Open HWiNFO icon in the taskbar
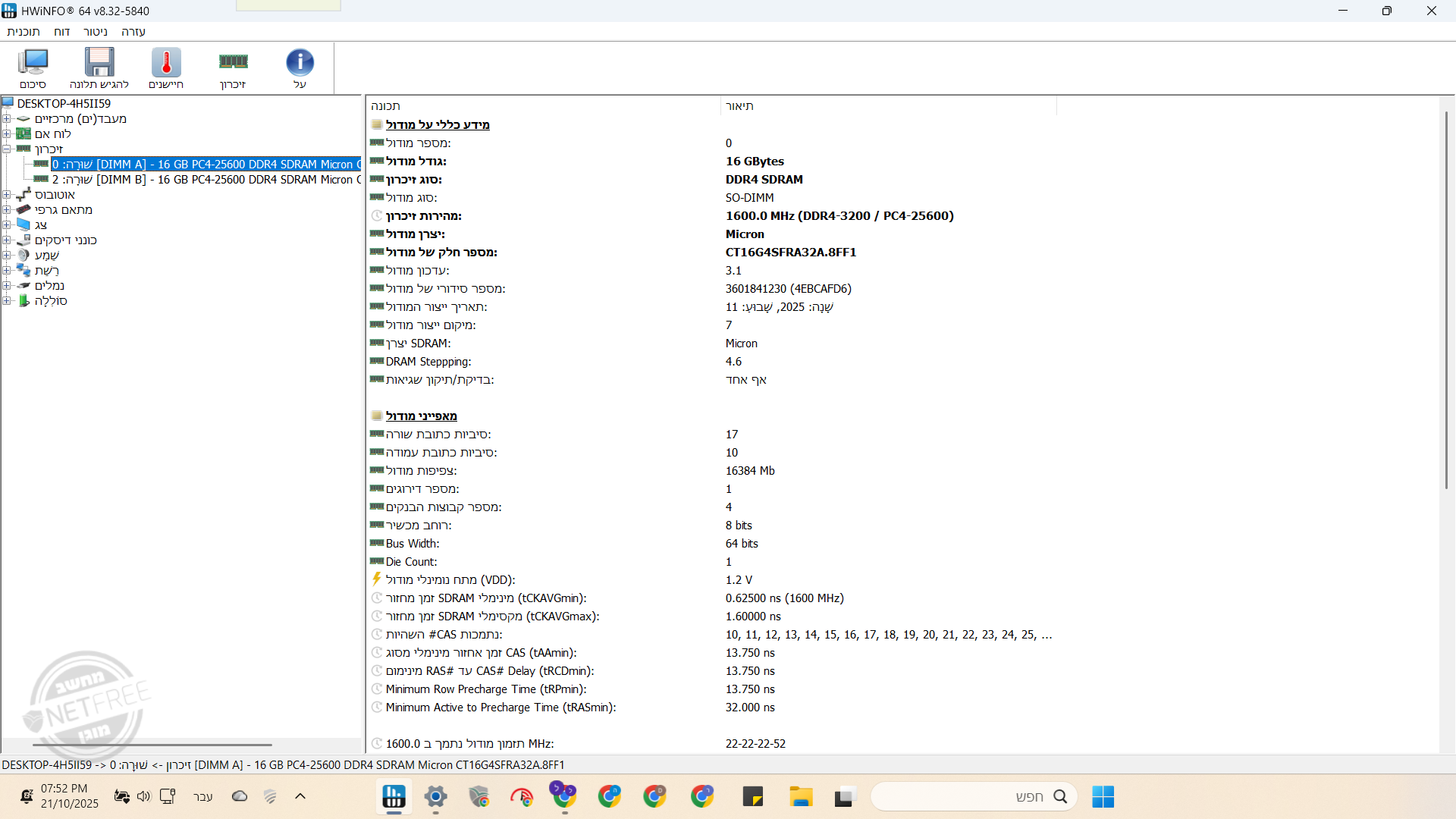 [x=394, y=797]
